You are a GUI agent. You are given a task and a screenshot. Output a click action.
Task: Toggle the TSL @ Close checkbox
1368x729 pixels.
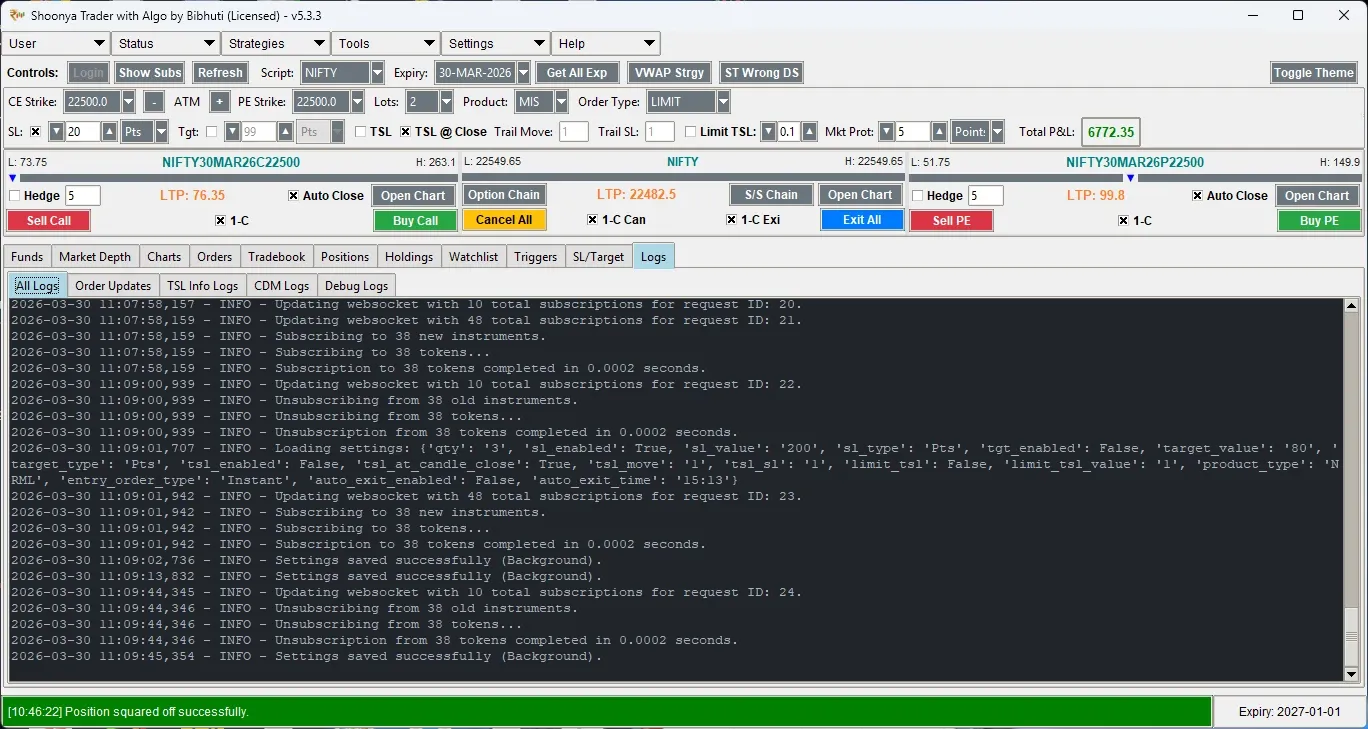[x=406, y=132]
